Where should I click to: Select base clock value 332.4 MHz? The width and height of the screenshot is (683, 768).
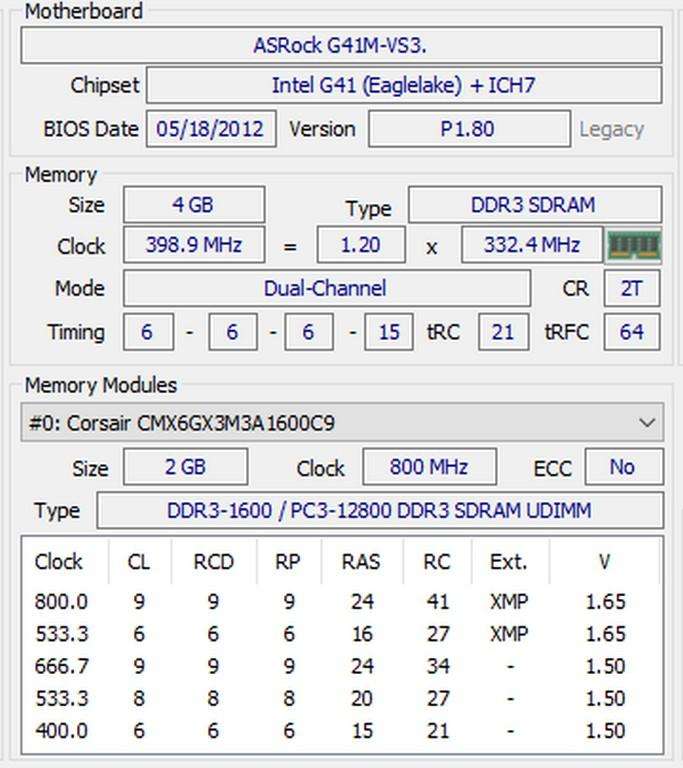(532, 245)
